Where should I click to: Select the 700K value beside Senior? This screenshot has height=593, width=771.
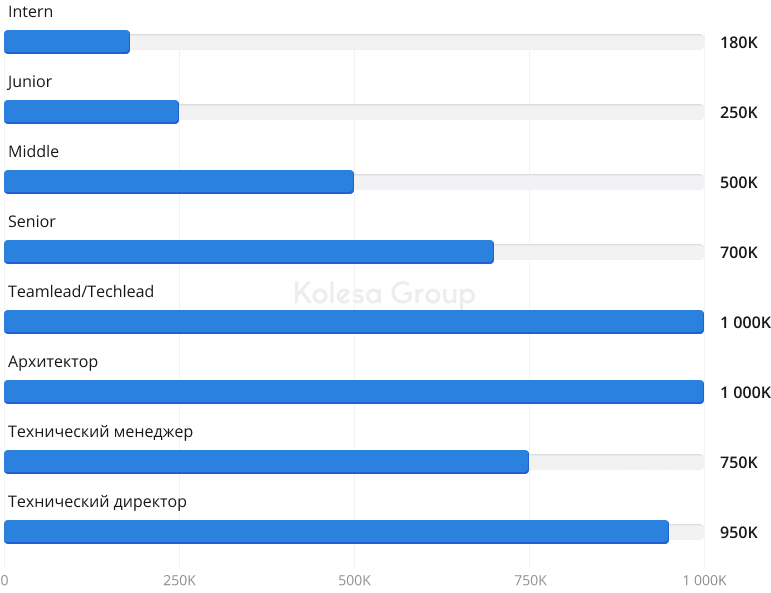(x=739, y=253)
